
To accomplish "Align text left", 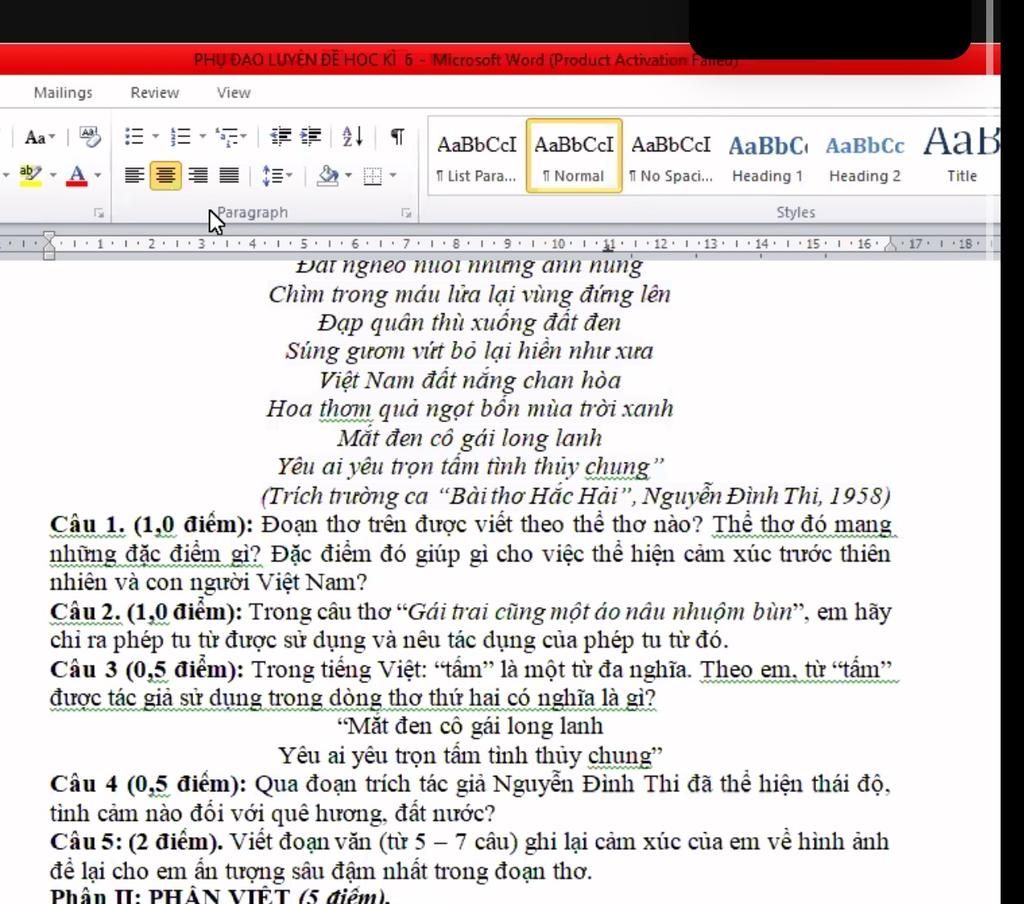I will (x=135, y=176).
